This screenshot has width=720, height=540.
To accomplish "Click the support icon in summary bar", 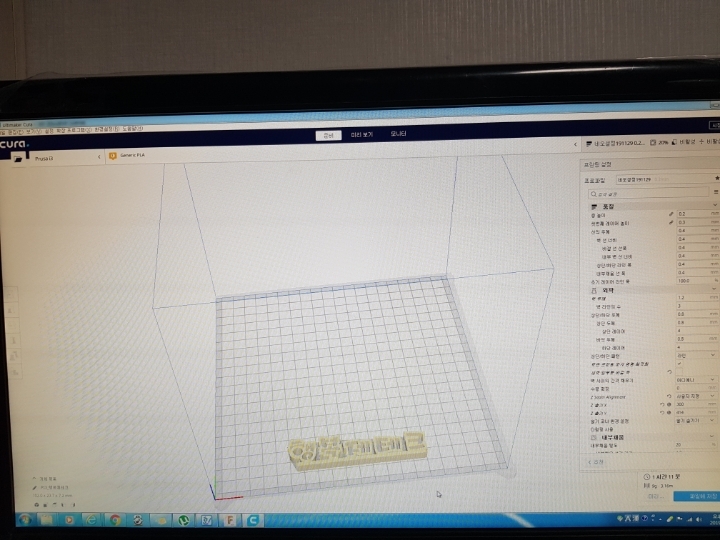I will coord(674,142).
